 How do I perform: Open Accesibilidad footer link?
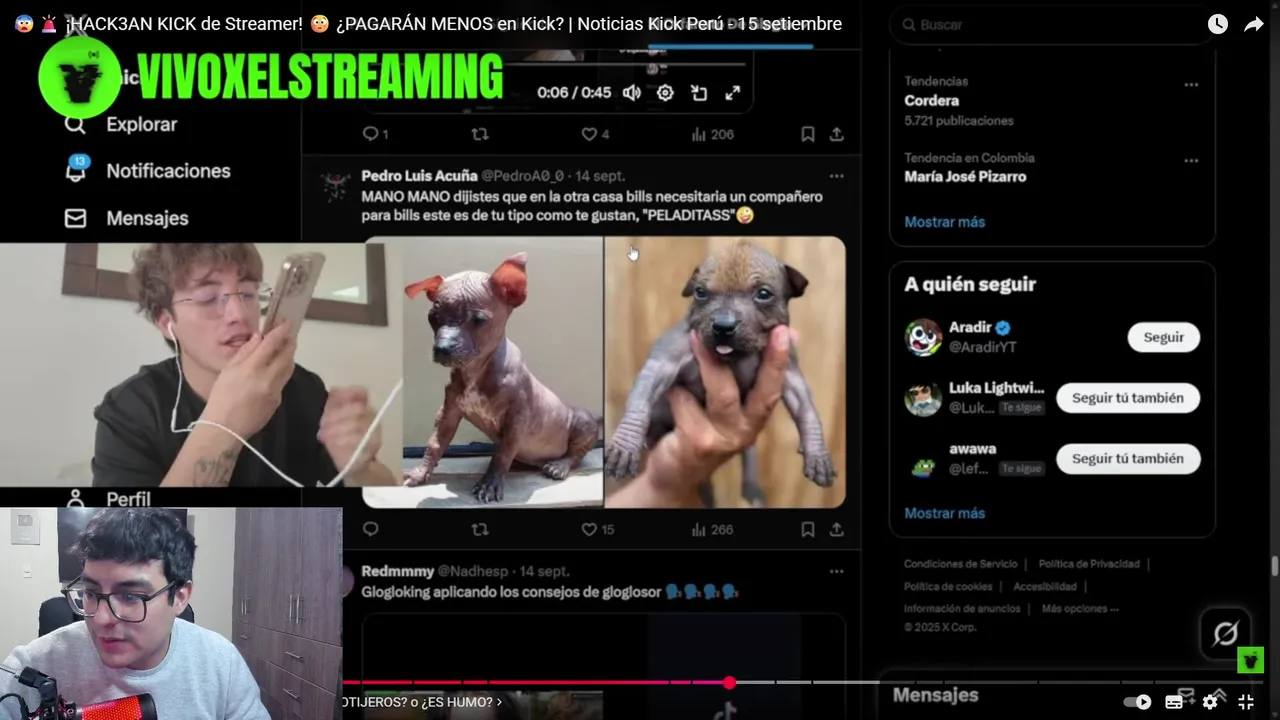tap(1044, 586)
